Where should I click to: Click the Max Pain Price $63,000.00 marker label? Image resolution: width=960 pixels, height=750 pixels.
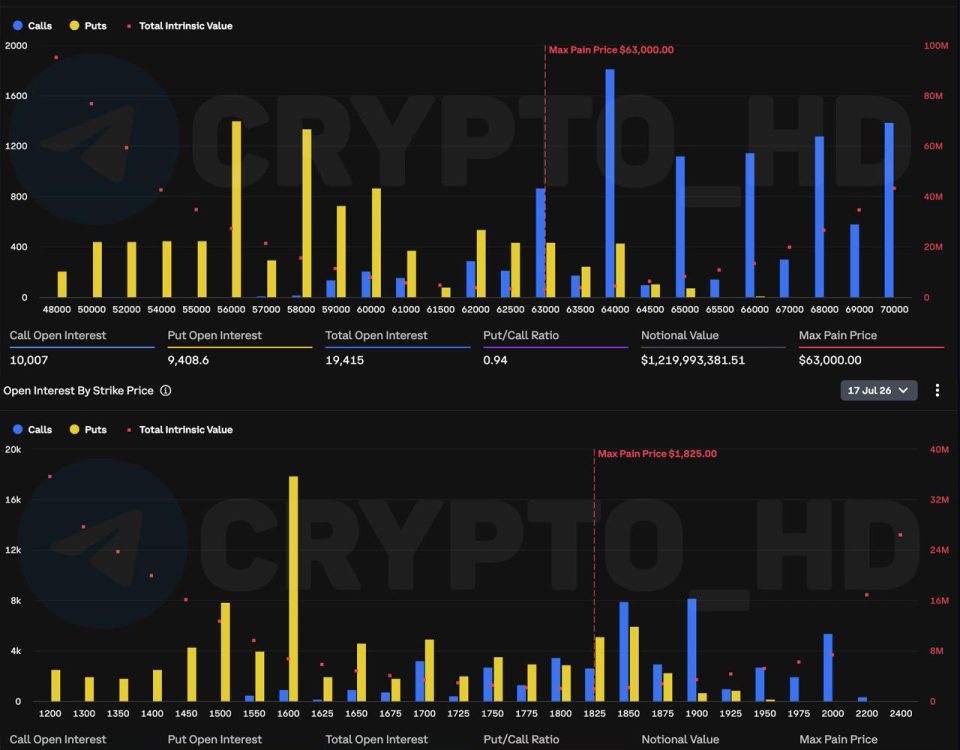click(611, 50)
